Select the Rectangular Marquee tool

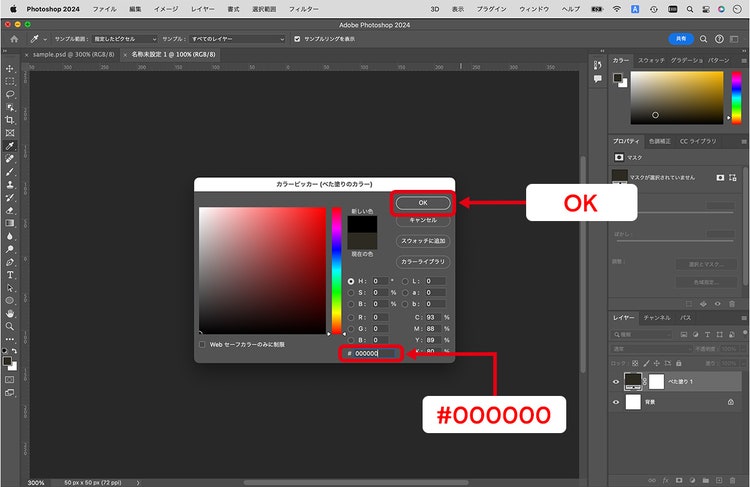pos(10,81)
